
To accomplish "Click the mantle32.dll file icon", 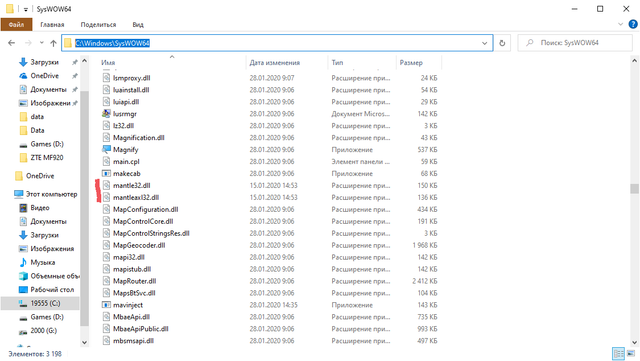I will tap(106, 185).
